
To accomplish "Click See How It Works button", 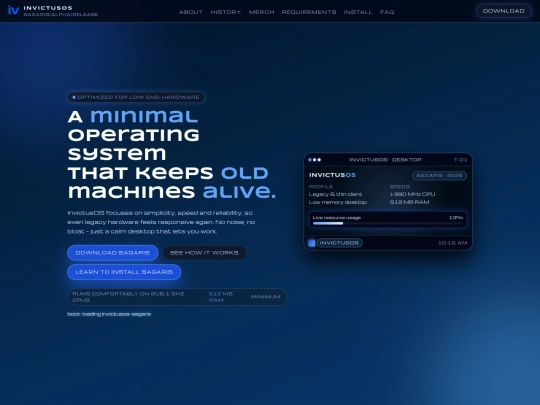I will click(x=204, y=253).
